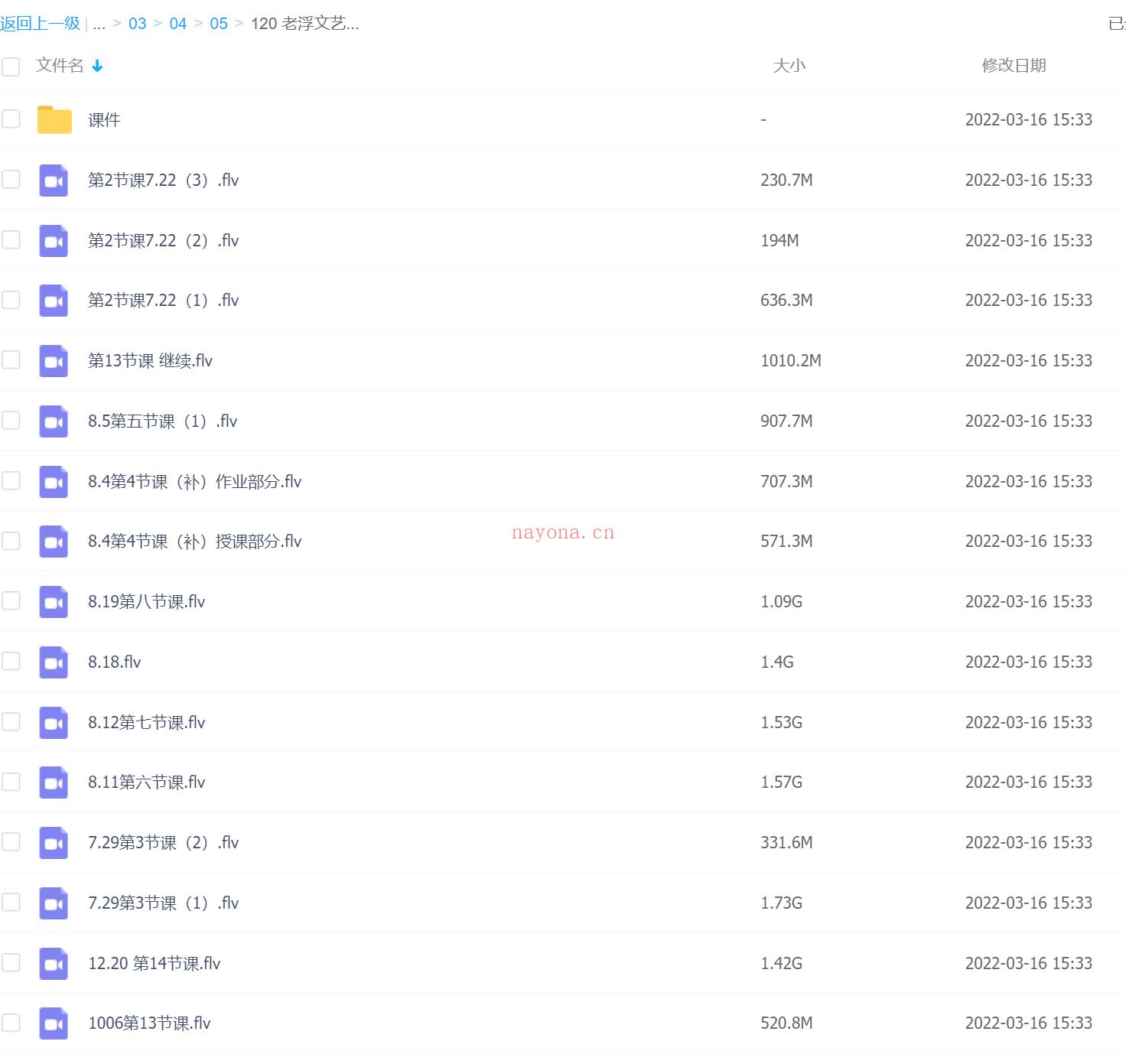Click video icon for 8.12第七节课.flv
The width and height of the screenshot is (1126, 1064).
coord(54,723)
